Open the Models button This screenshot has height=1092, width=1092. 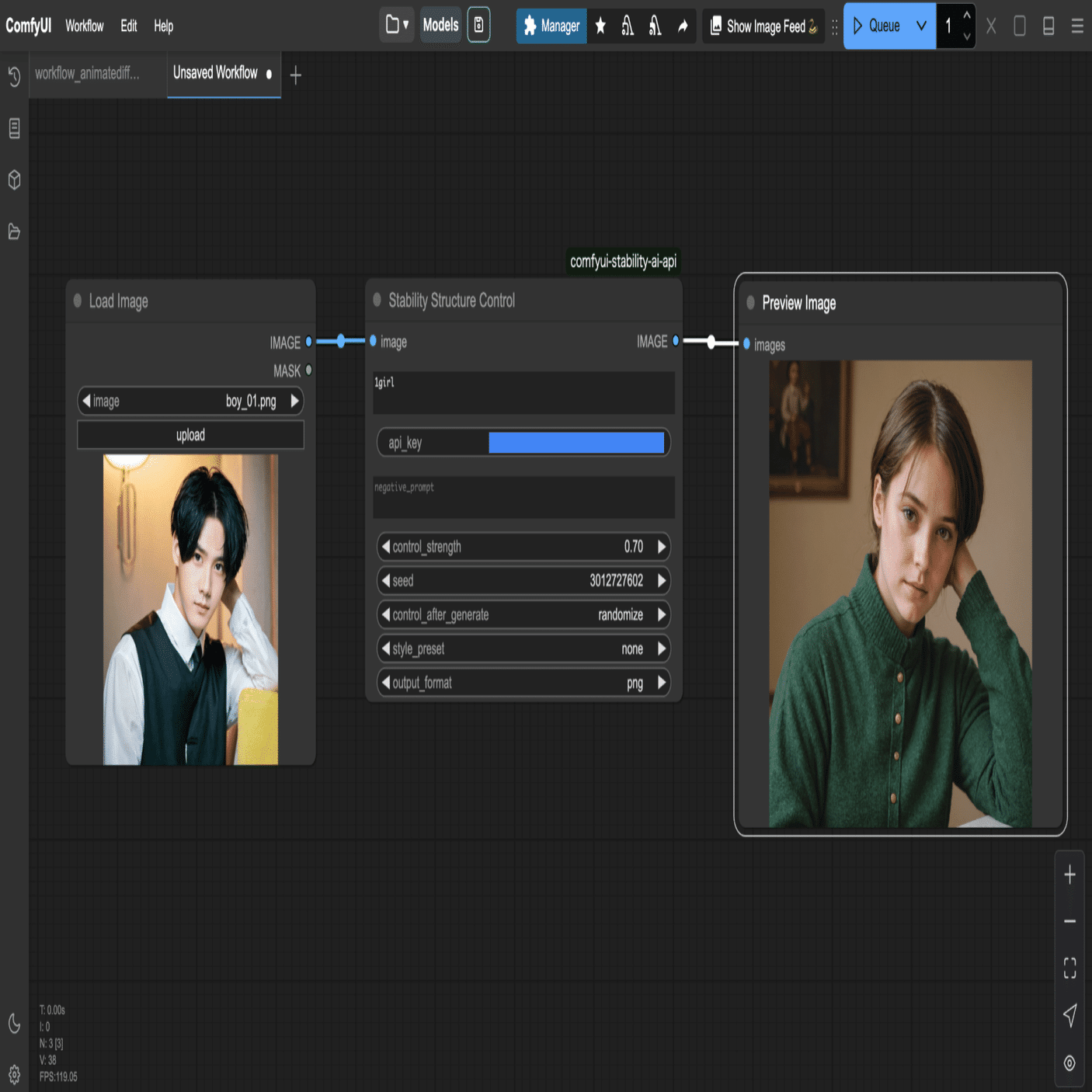440,25
